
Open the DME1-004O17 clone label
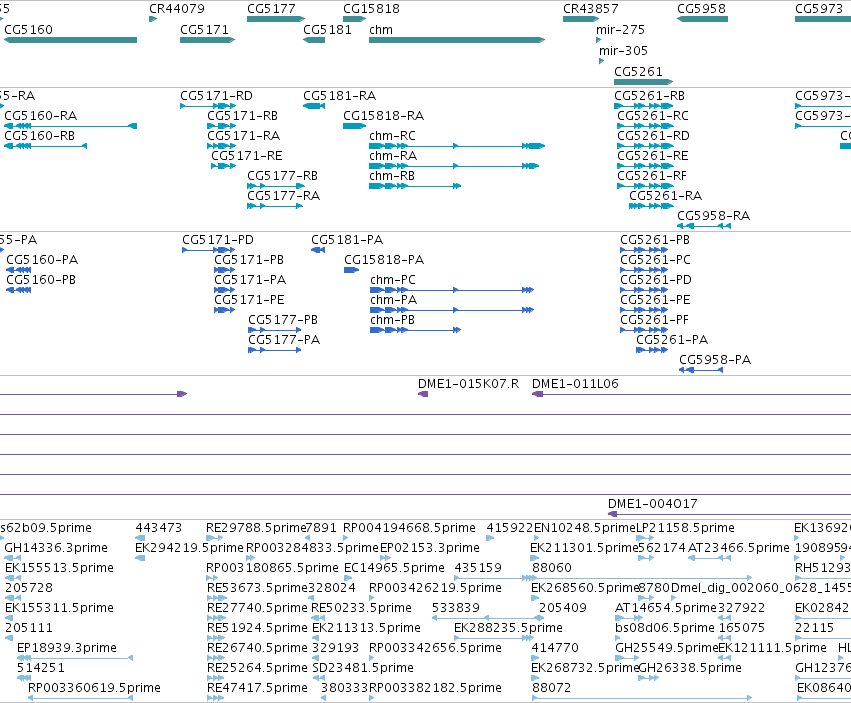click(653, 504)
